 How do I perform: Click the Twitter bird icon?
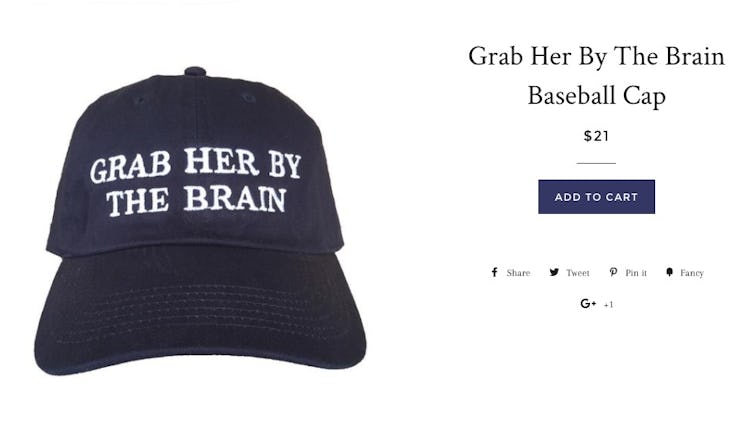click(554, 272)
